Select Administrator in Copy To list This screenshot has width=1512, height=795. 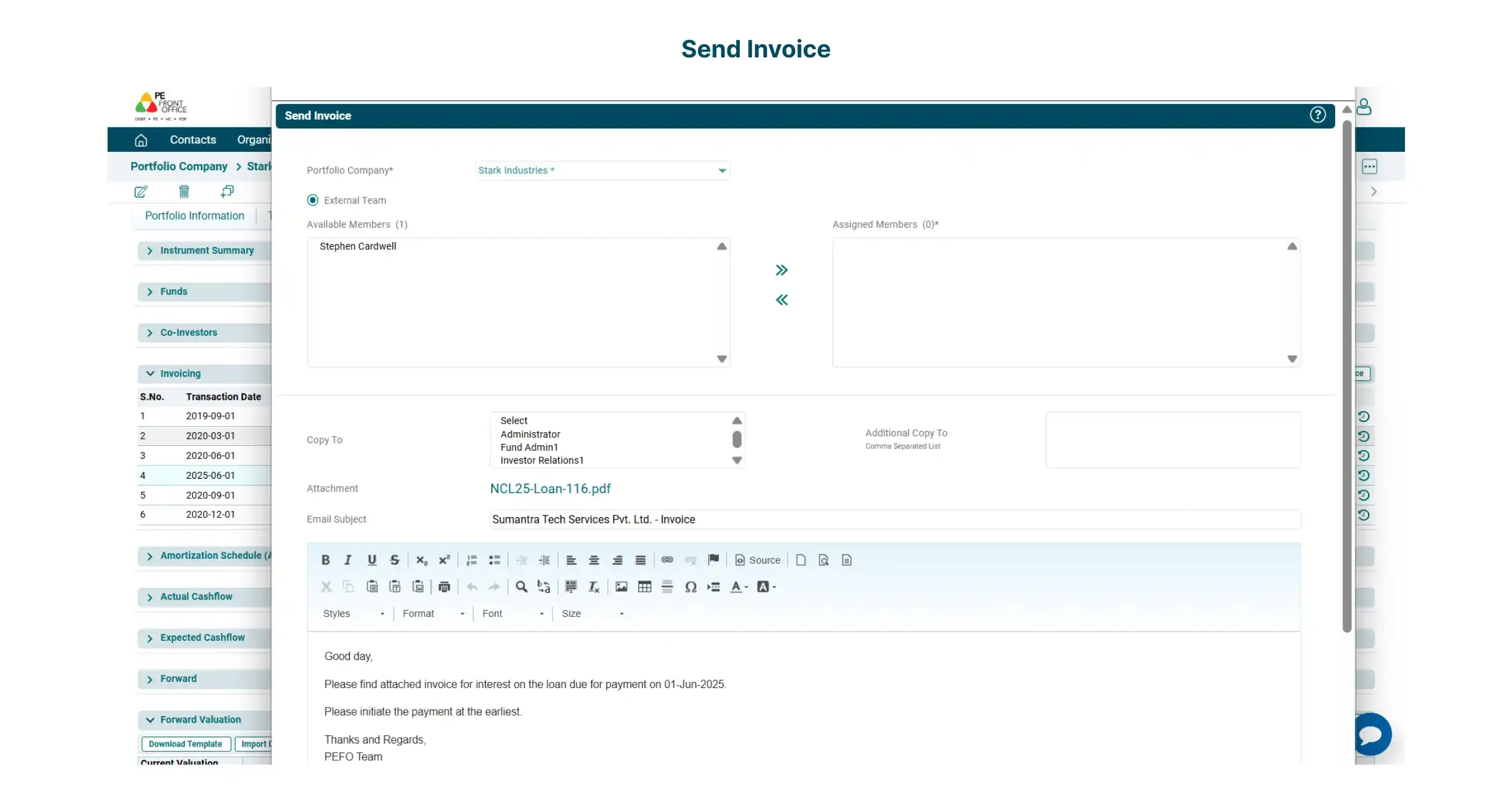pos(530,435)
